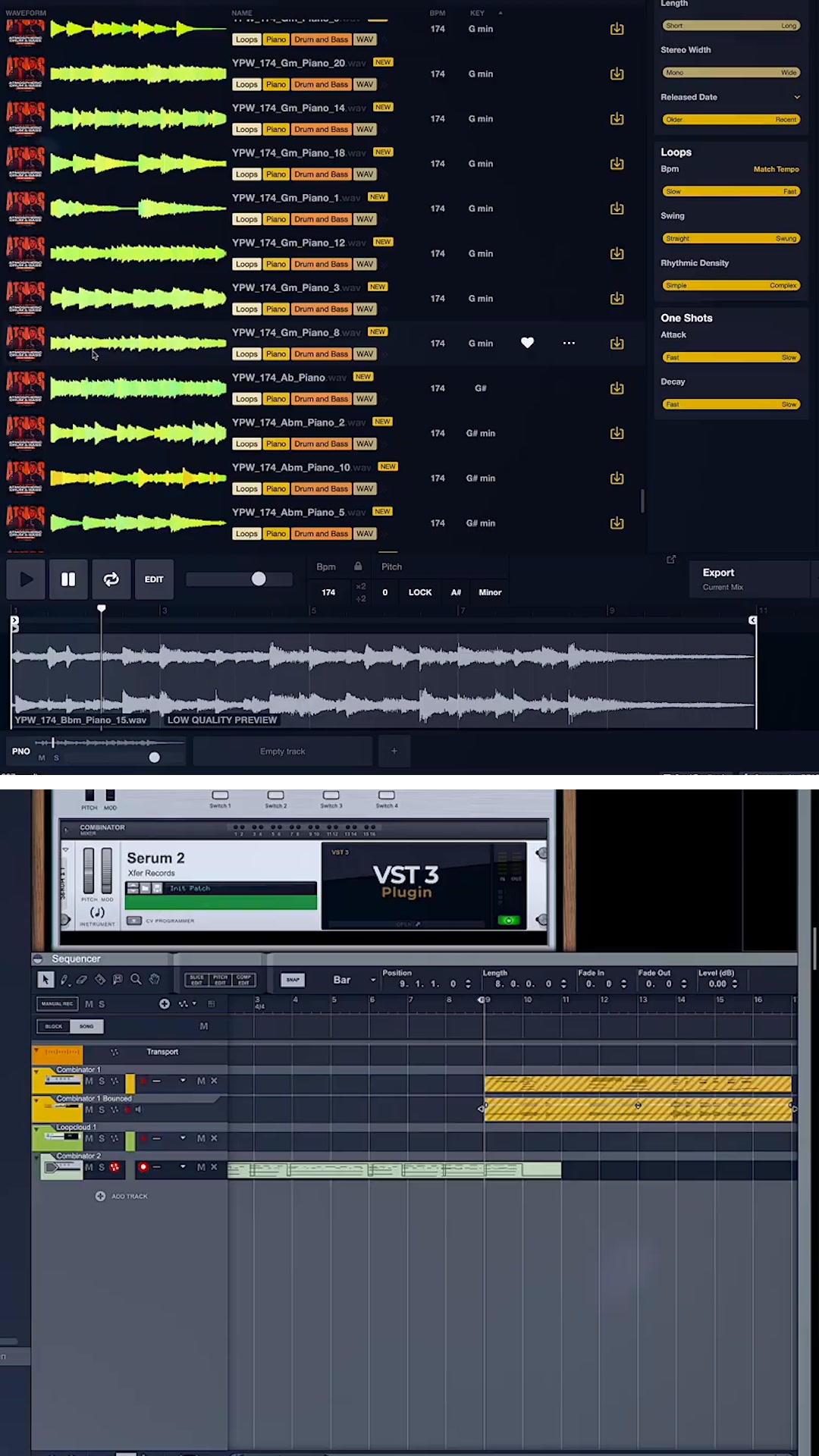The image size is (819, 1456).
Task: Toggle the SNAP button in the Sequencer
Action: (293, 980)
